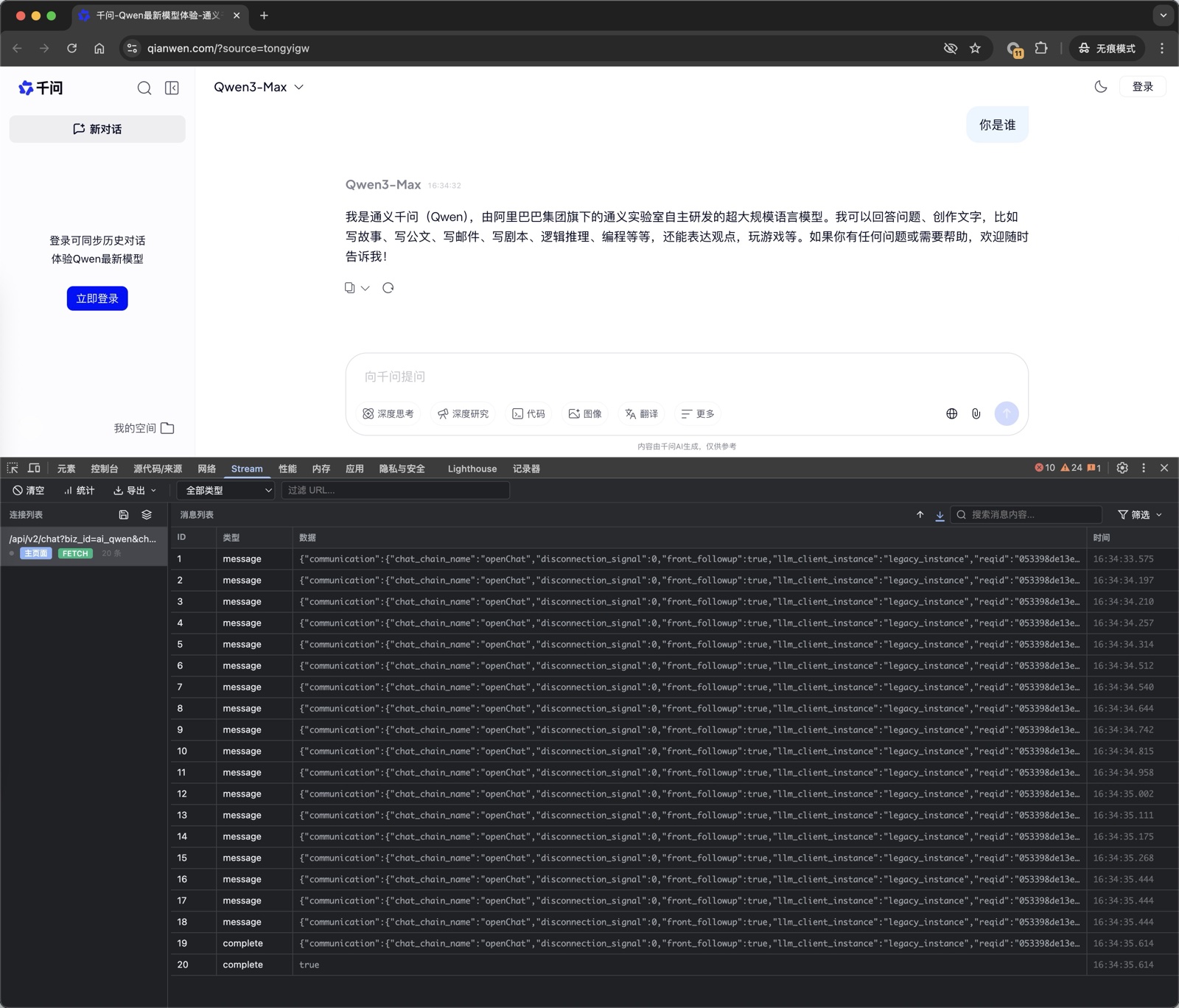Screen dimensions: 1179x1008
Task: Collapse the Qianwen sidebar panel
Action: point(172,88)
